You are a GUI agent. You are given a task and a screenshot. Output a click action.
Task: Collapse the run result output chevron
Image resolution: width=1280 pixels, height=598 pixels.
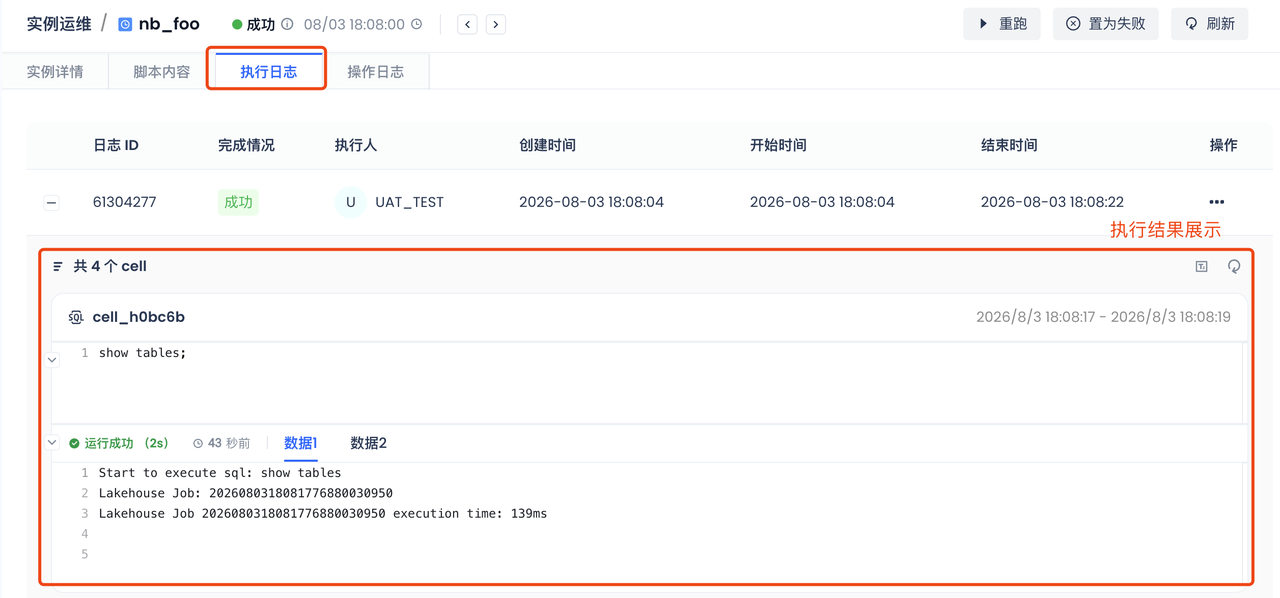pos(53,442)
